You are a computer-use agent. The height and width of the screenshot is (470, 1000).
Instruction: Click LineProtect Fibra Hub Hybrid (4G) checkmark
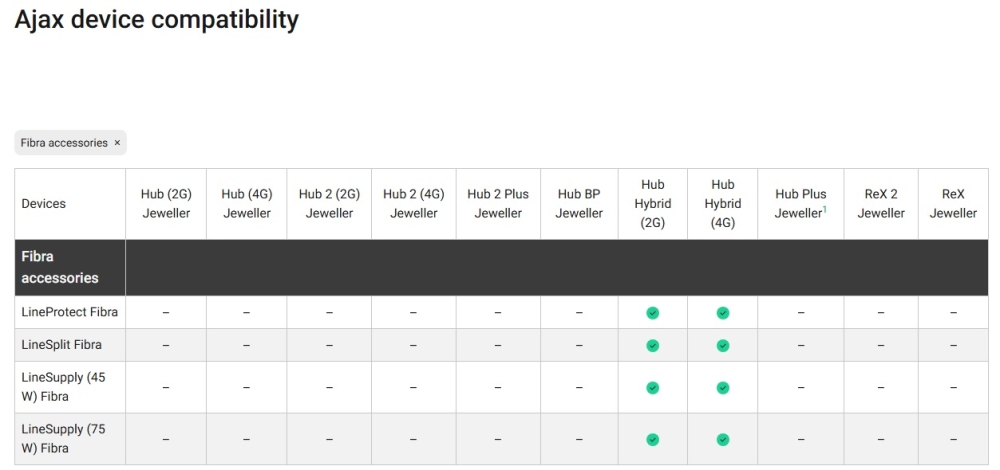pos(723,313)
